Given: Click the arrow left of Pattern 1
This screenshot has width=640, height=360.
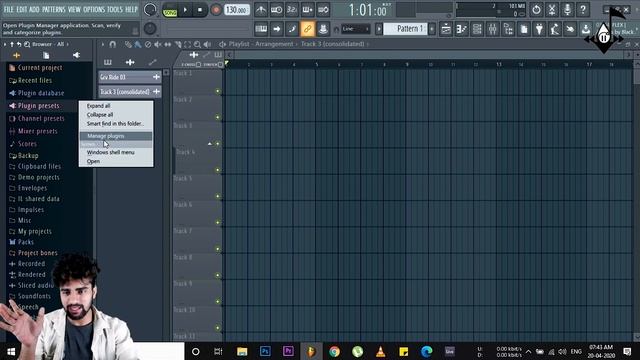Looking at the screenshot, I should coord(379,29).
